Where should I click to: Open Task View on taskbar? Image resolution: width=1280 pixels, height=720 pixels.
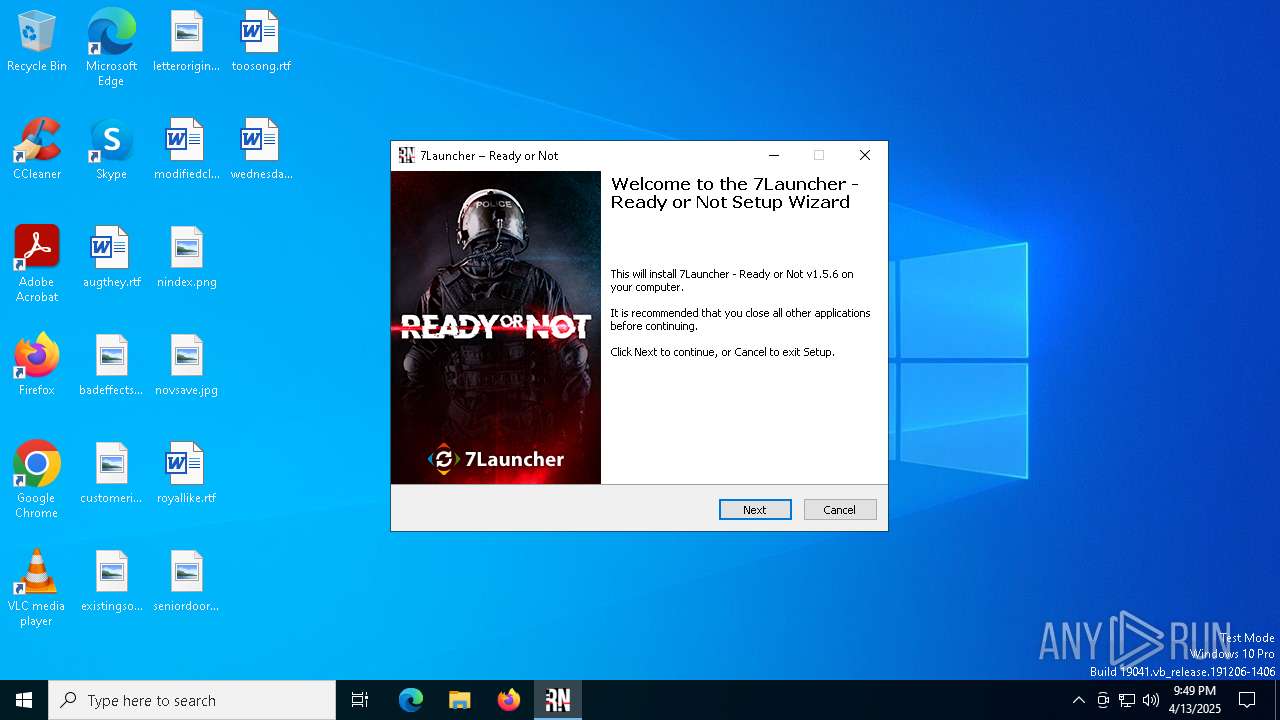coord(360,700)
